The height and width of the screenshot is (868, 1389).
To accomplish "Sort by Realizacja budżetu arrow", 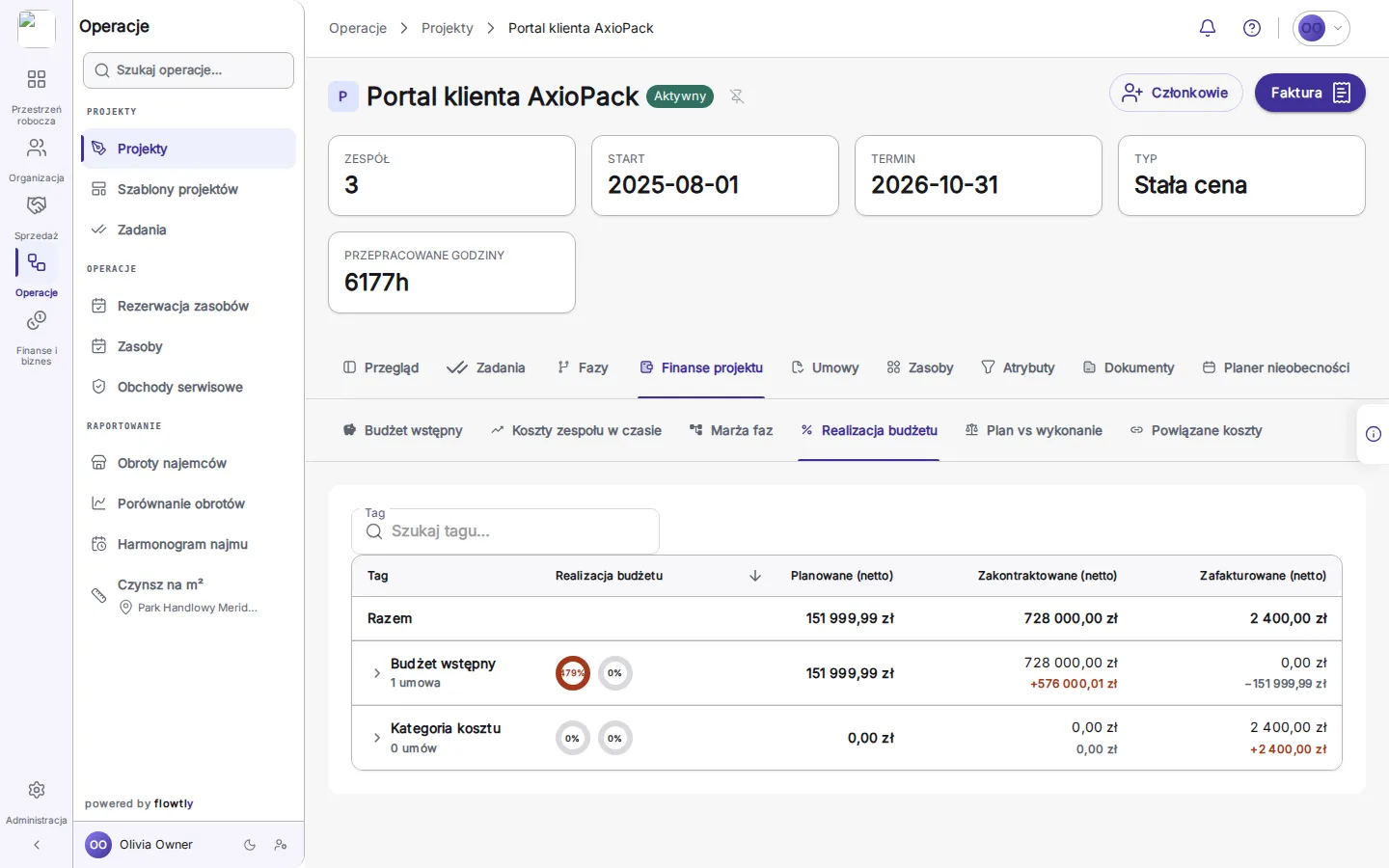I will (x=755, y=576).
